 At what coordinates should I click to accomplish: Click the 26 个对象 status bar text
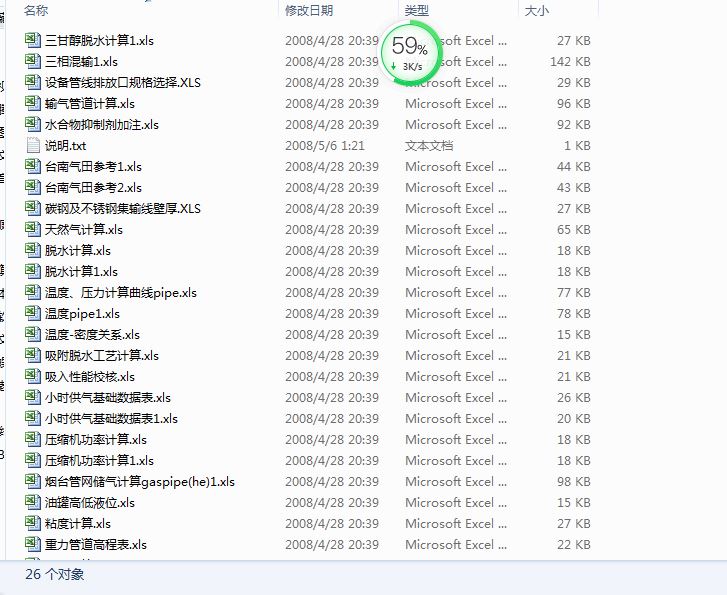pyautogui.click(x=55, y=574)
